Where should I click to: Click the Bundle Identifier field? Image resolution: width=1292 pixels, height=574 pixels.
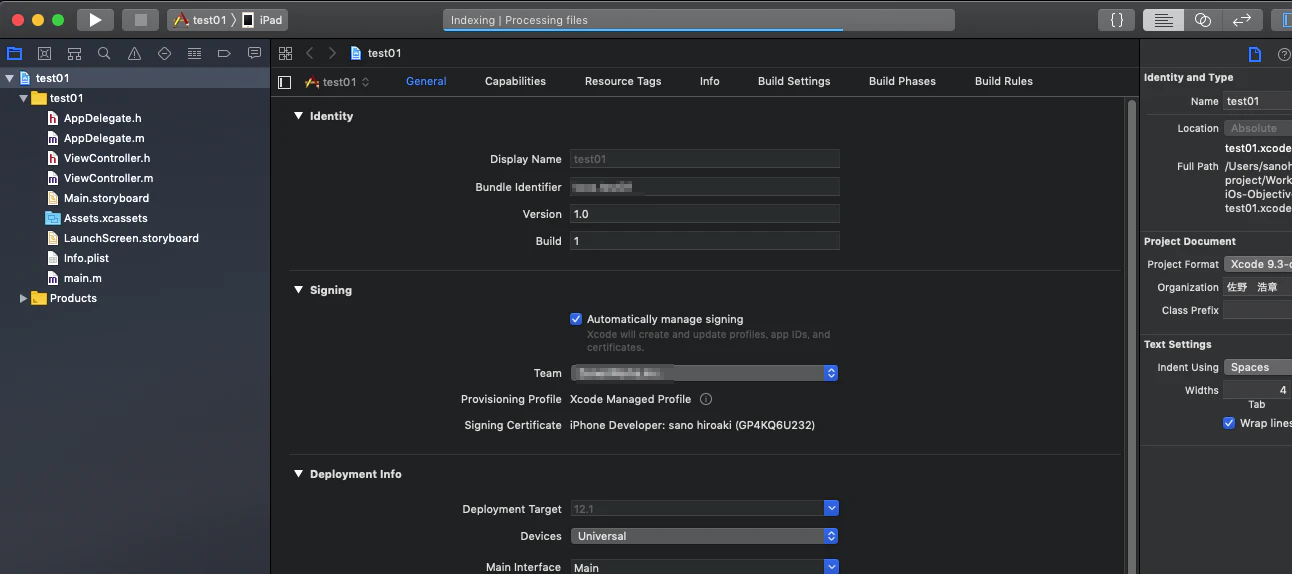point(704,187)
